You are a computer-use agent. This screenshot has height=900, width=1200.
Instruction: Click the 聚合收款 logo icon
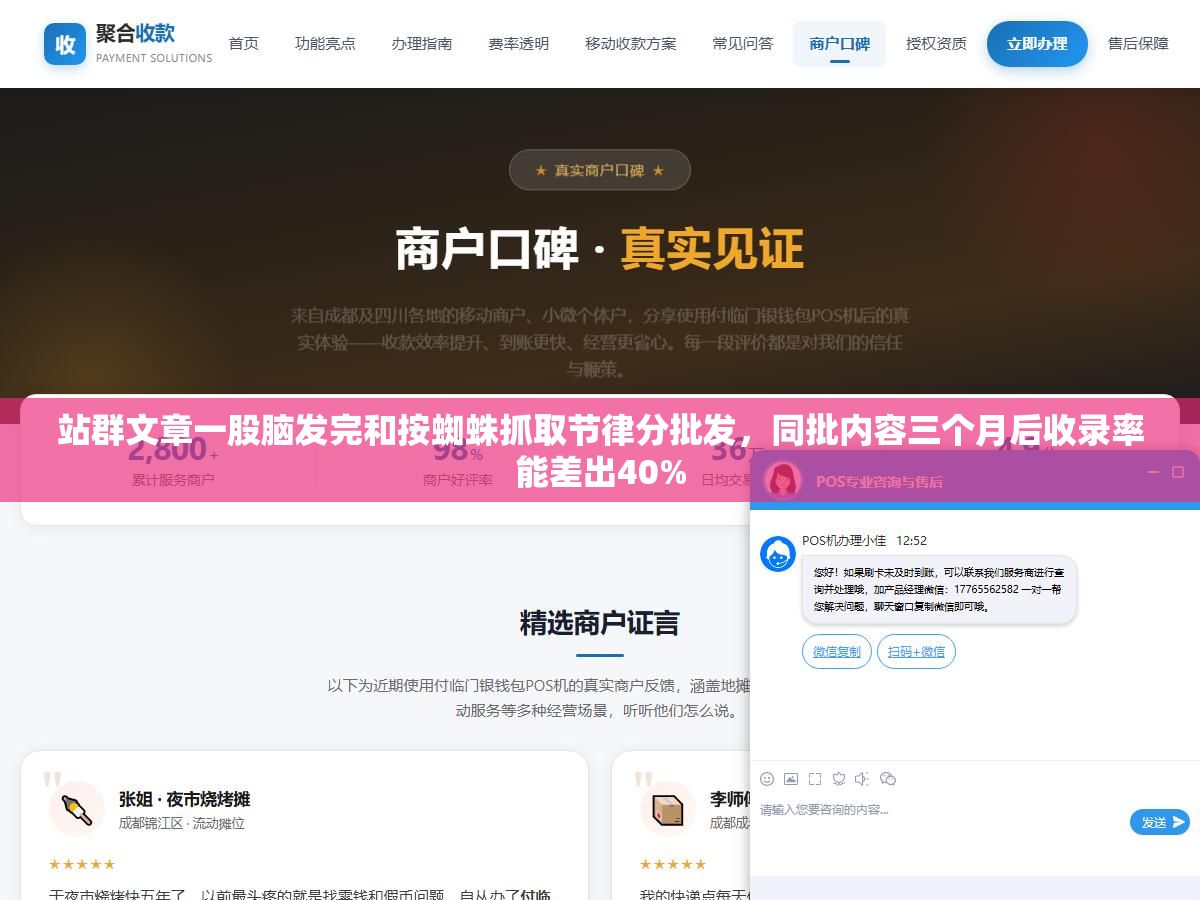tap(65, 44)
